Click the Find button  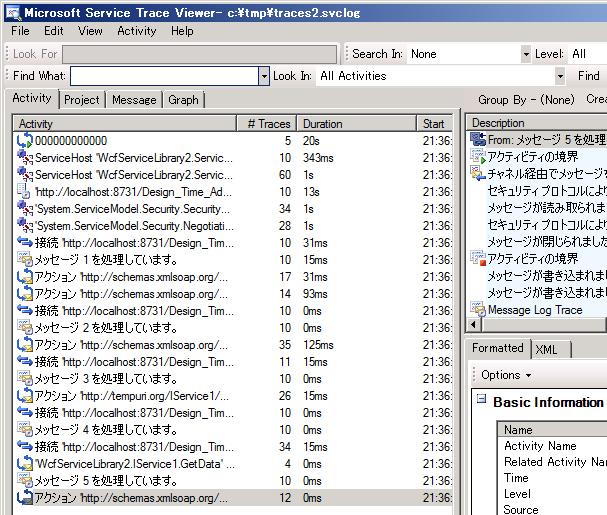(588, 76)
